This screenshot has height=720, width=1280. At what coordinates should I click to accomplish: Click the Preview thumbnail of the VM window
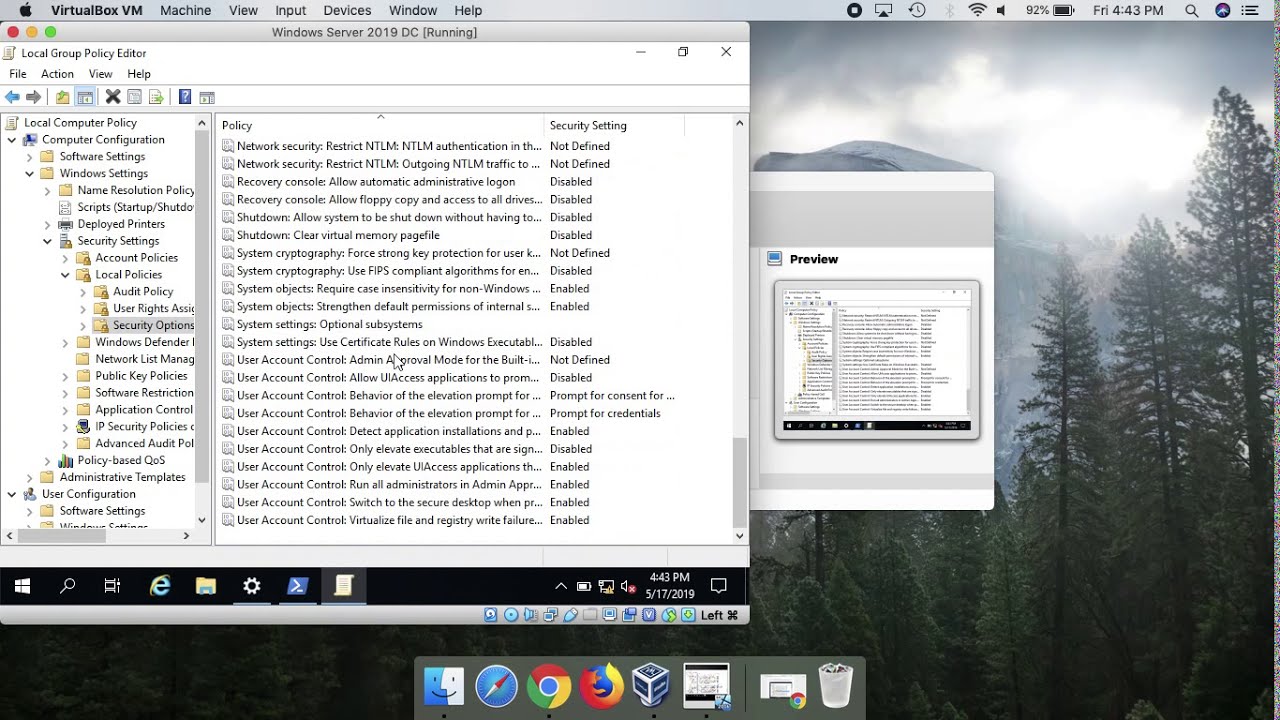point(877,360)
